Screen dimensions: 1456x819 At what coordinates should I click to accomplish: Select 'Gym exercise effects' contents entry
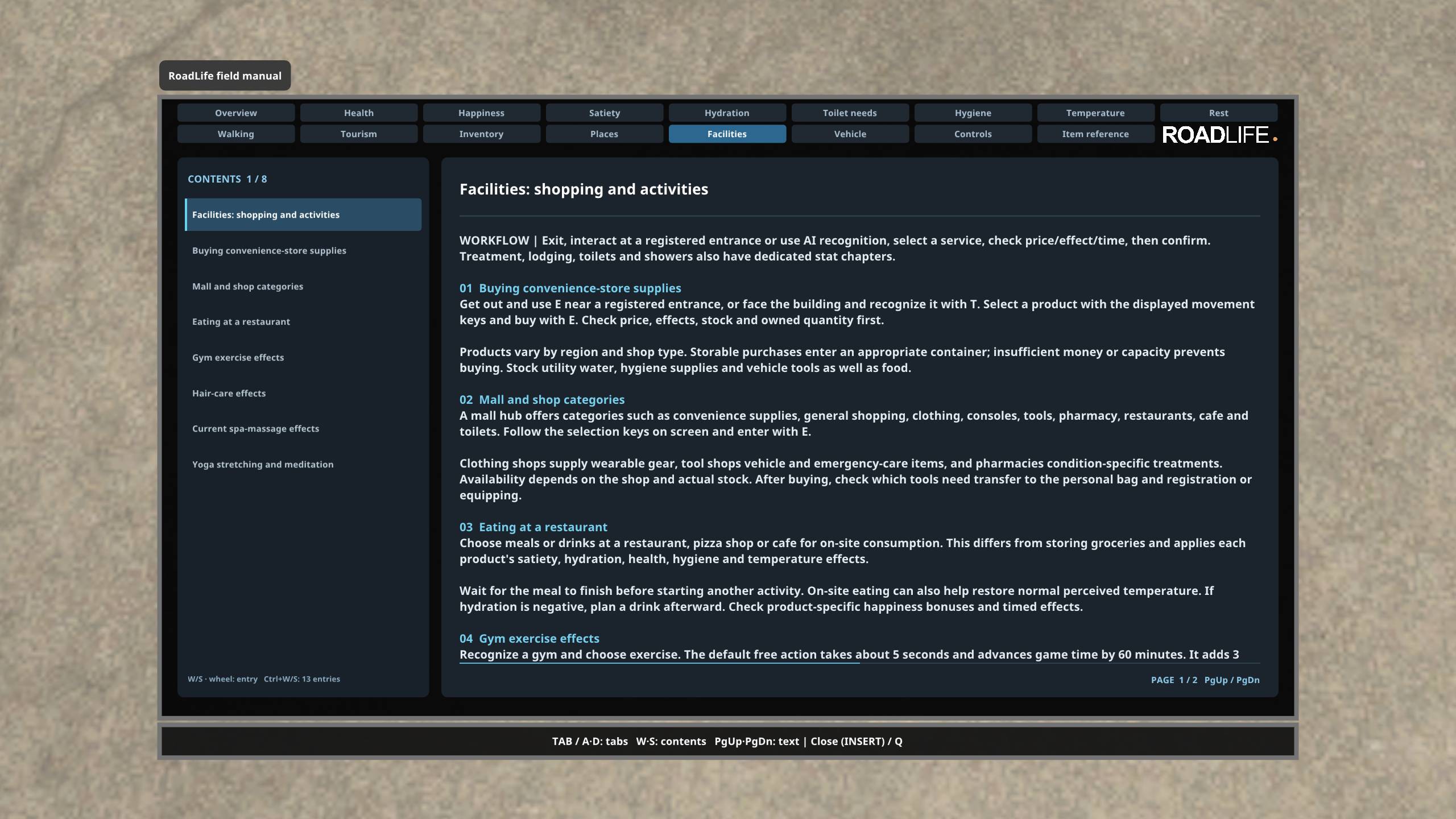pos(303,357)
